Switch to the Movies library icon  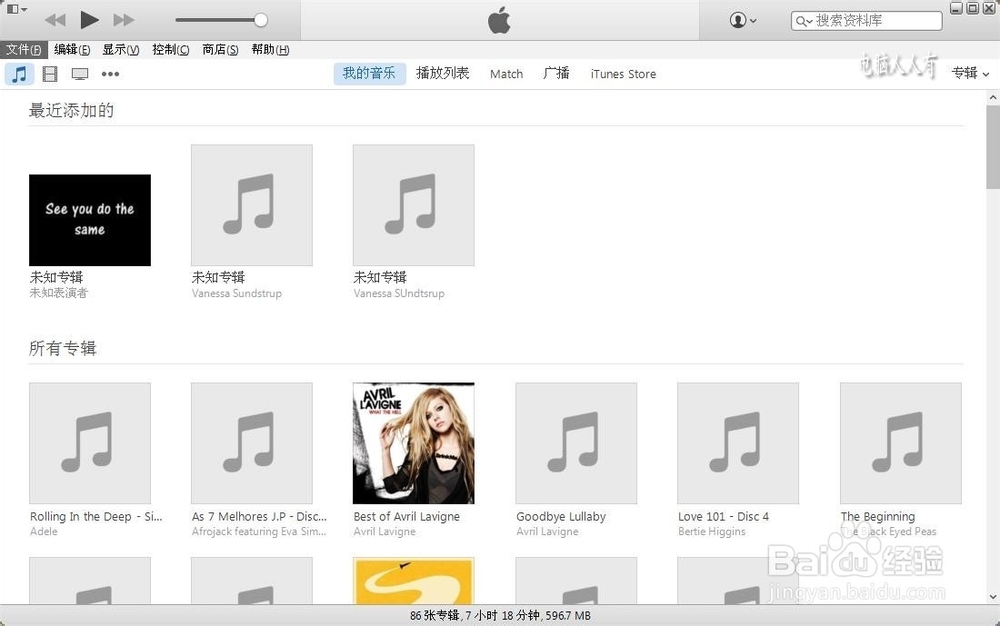tap(50, 74)
